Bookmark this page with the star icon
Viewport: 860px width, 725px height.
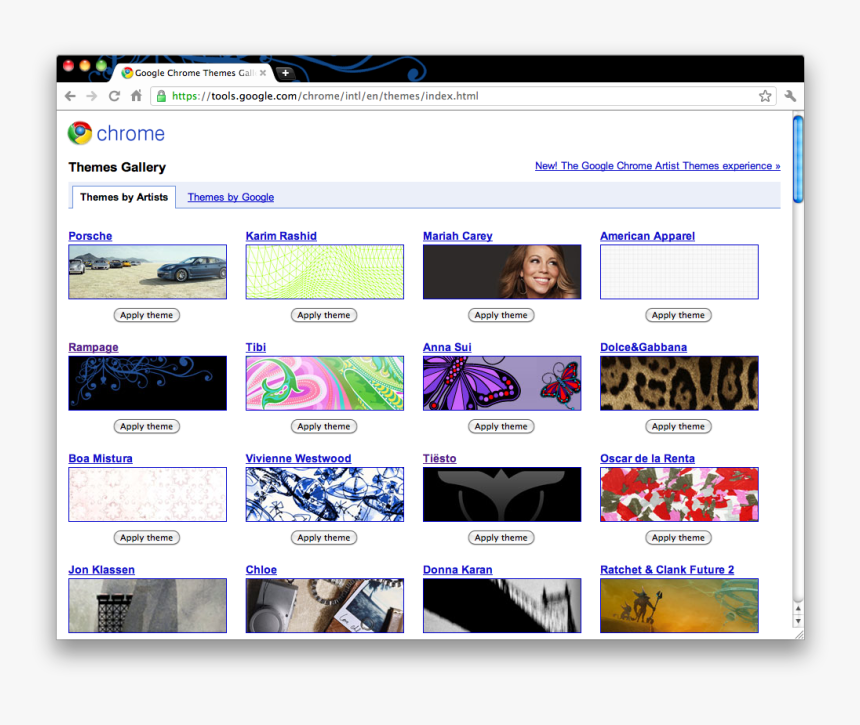pyautogui.click(x=765, y=96)
